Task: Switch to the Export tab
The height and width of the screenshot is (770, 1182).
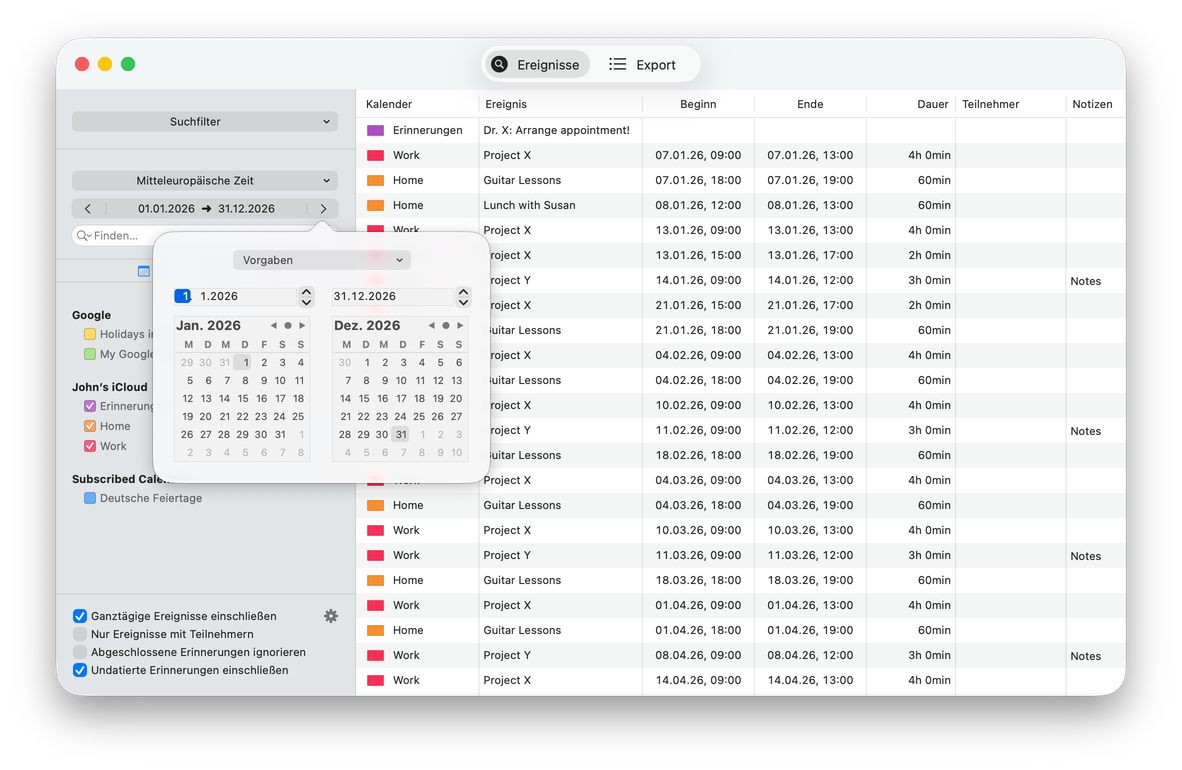Action: coord(642,65)
